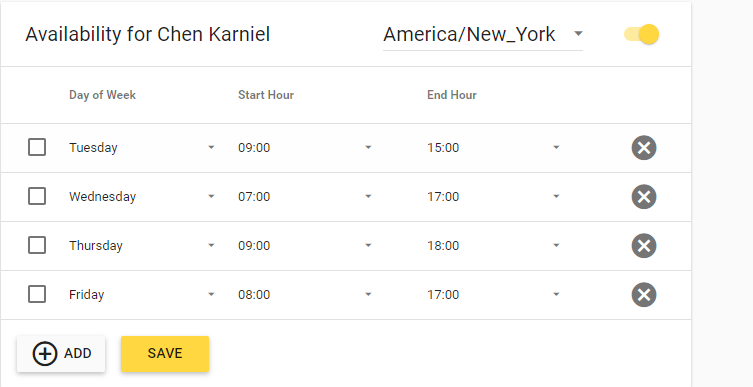This screenshot has width=753, height=387.
Task: Click the End Hour column header
Action: point(451,95)
